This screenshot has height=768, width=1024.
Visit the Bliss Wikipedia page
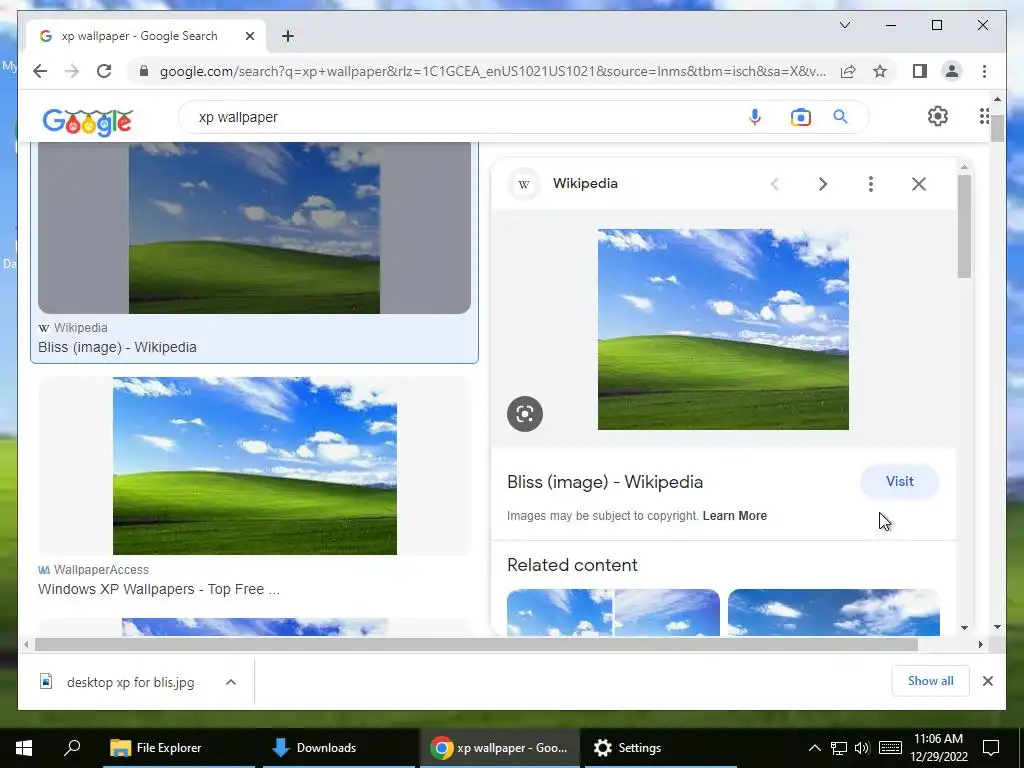pos(899,482)
